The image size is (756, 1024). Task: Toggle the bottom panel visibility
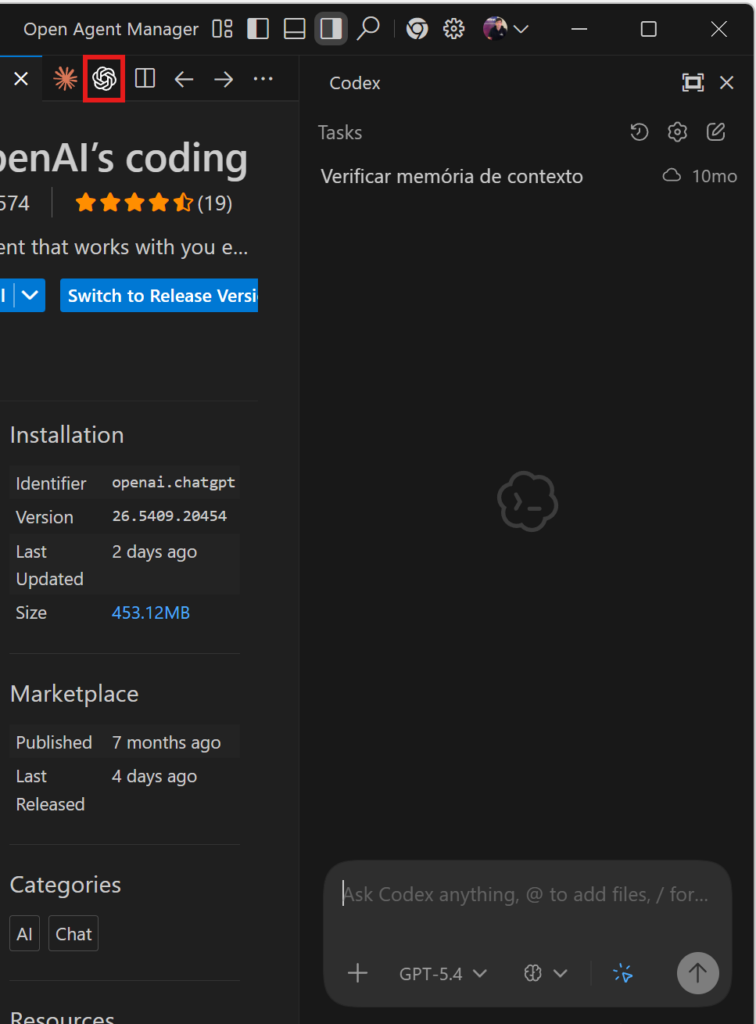(294, 29)
